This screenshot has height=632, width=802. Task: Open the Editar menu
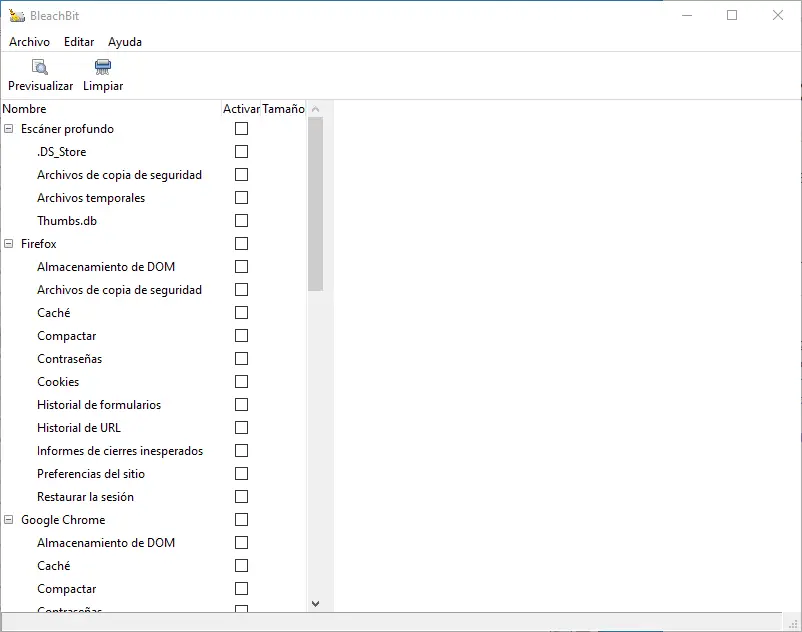pyautogui.click(x=79, y=42)
